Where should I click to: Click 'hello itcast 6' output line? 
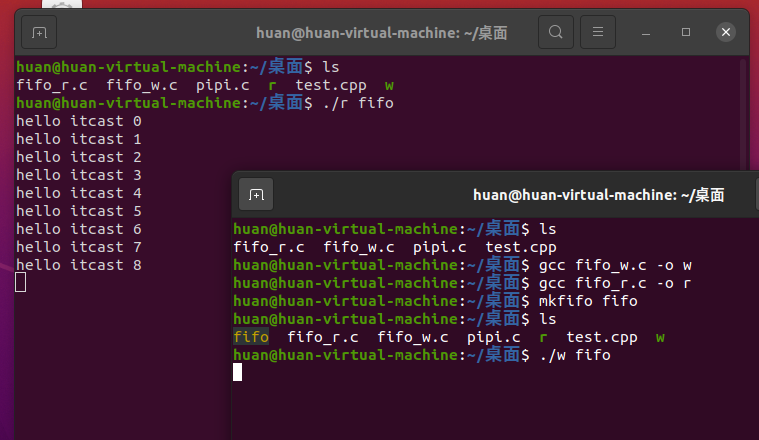tap(79, 229)
